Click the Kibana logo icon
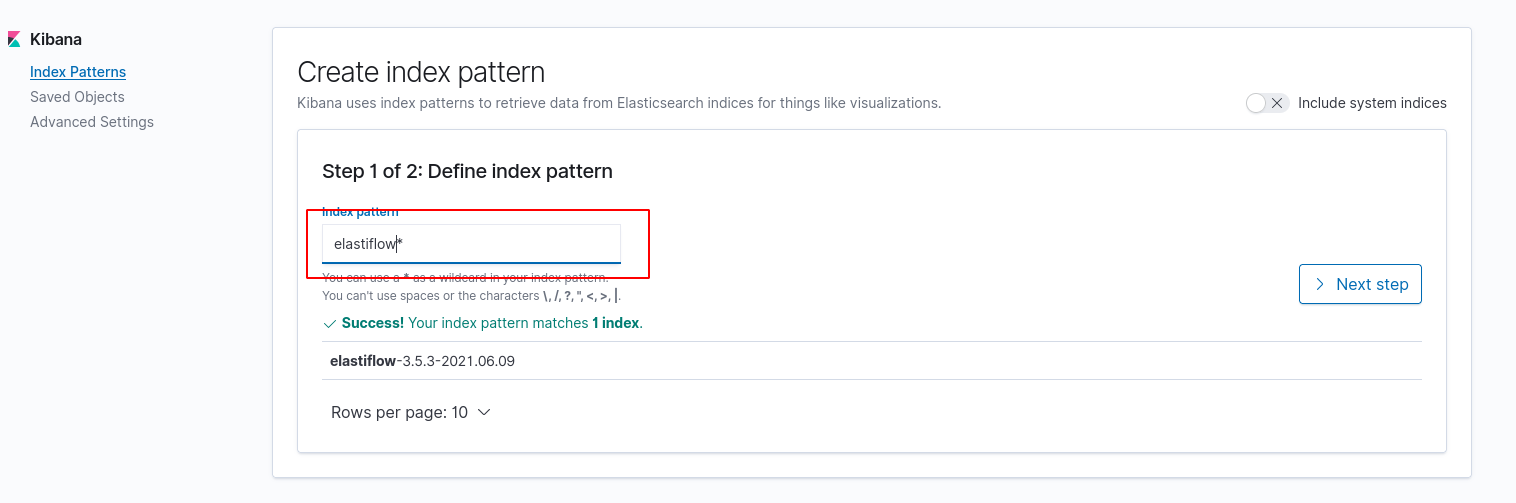Screen dimensions: 1516x503 point(14,40)
